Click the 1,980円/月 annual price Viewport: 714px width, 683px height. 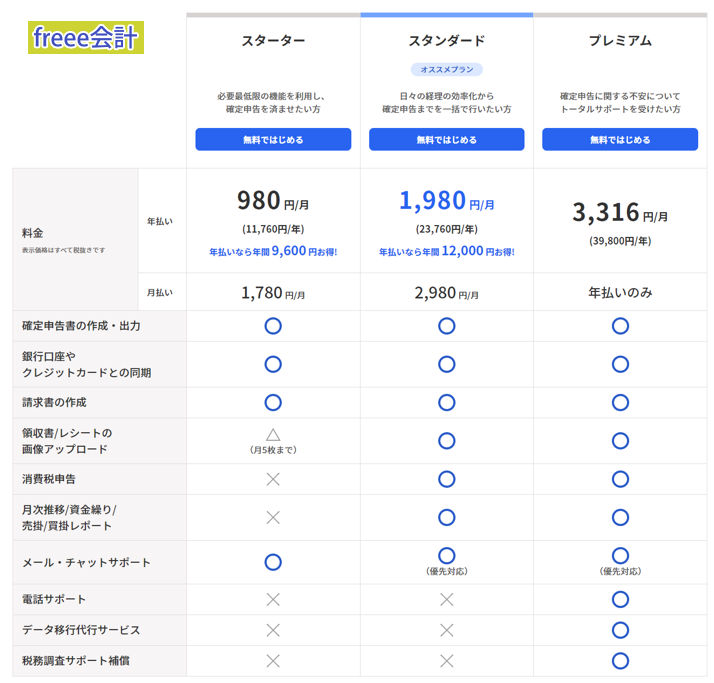click(x=447, y=201)
